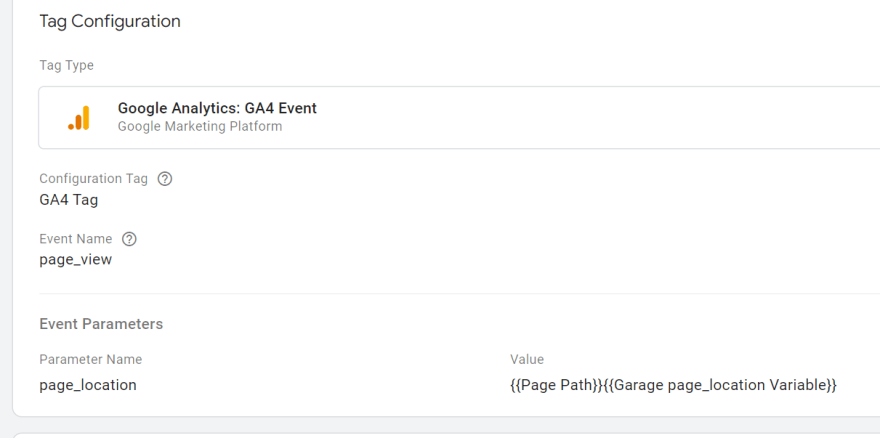Click the Garage page_location Variable text
This screenshot has height=438, width=880.
720,385
